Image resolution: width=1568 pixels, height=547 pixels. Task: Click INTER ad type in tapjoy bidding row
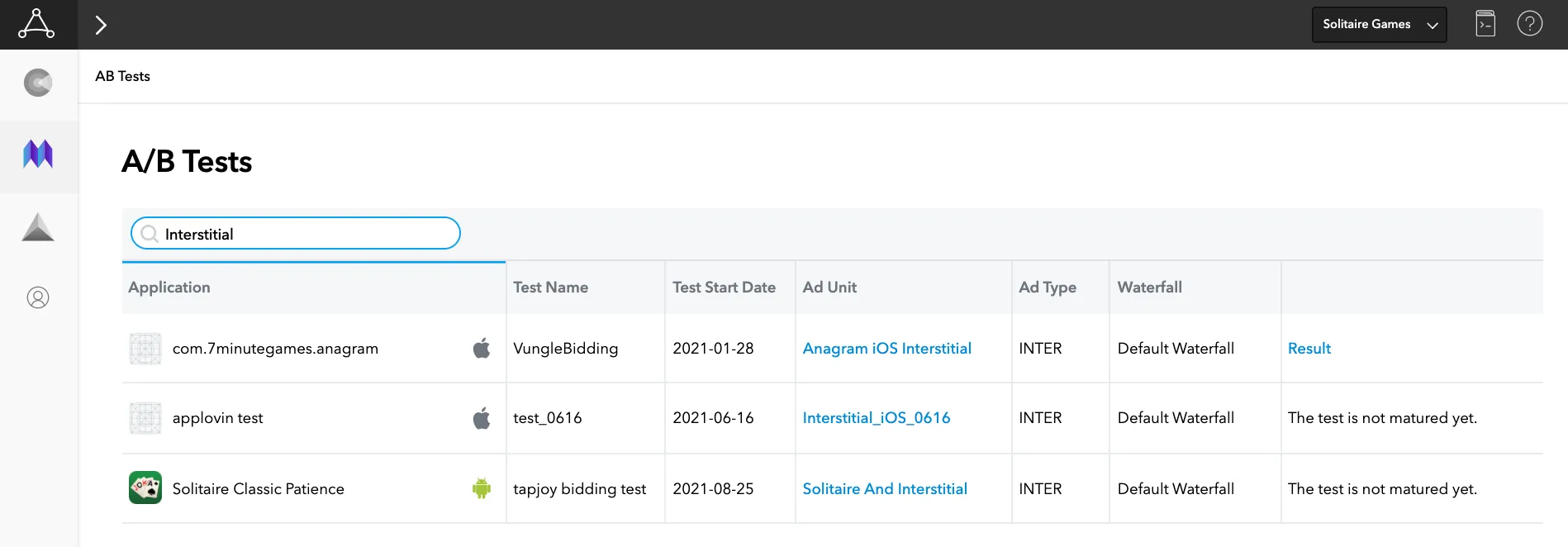click(x=1040, y=489)
